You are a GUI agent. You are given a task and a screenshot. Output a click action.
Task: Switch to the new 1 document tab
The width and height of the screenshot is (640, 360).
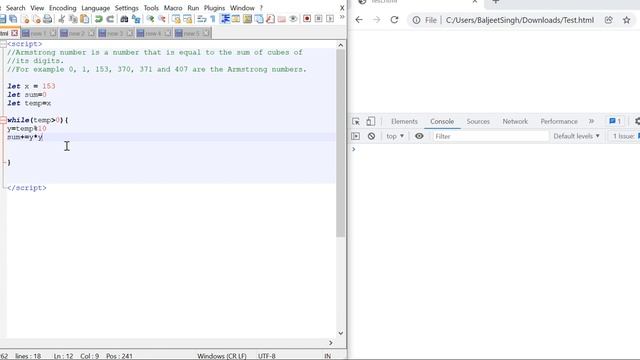click(39, 33)
